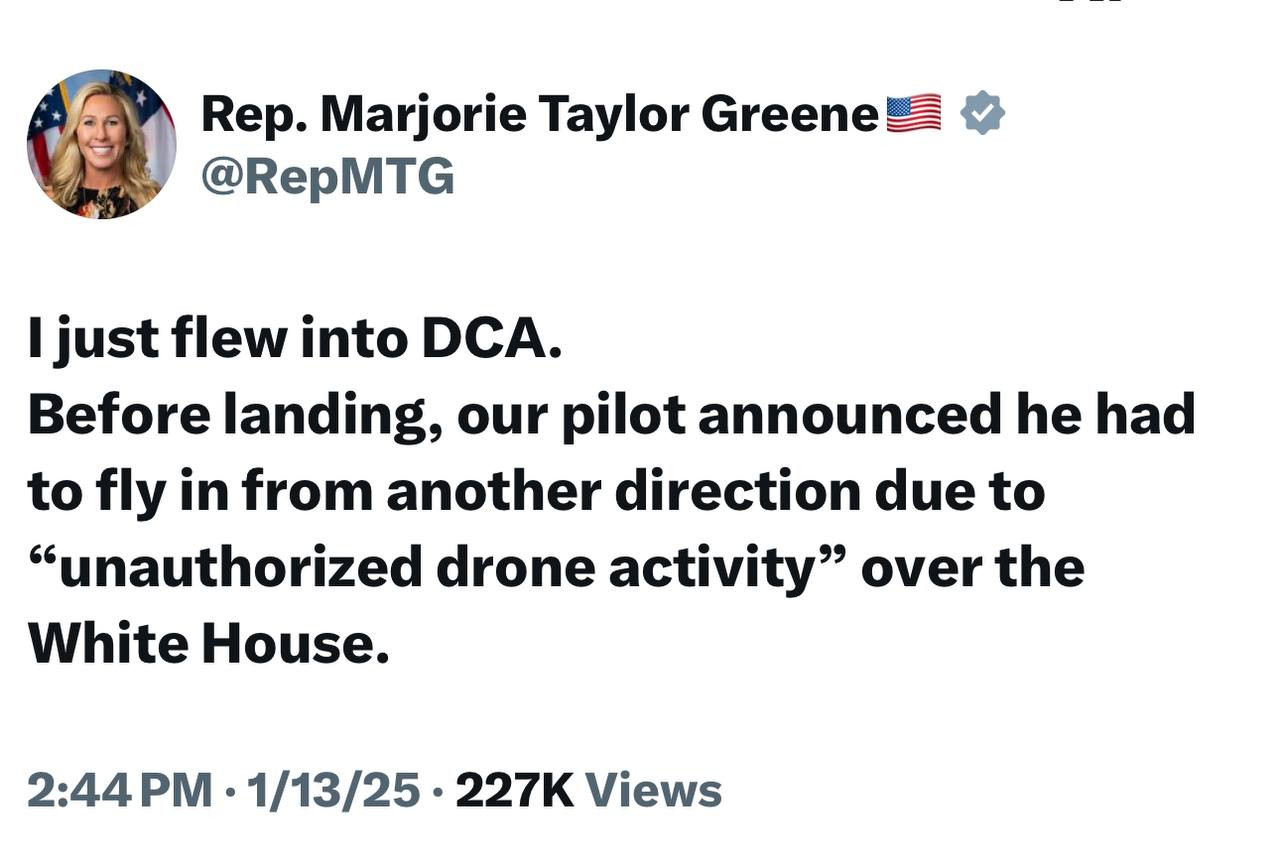
Task: Click the line starting 'Before landing, our pilot'
Action: pos(610,415)
